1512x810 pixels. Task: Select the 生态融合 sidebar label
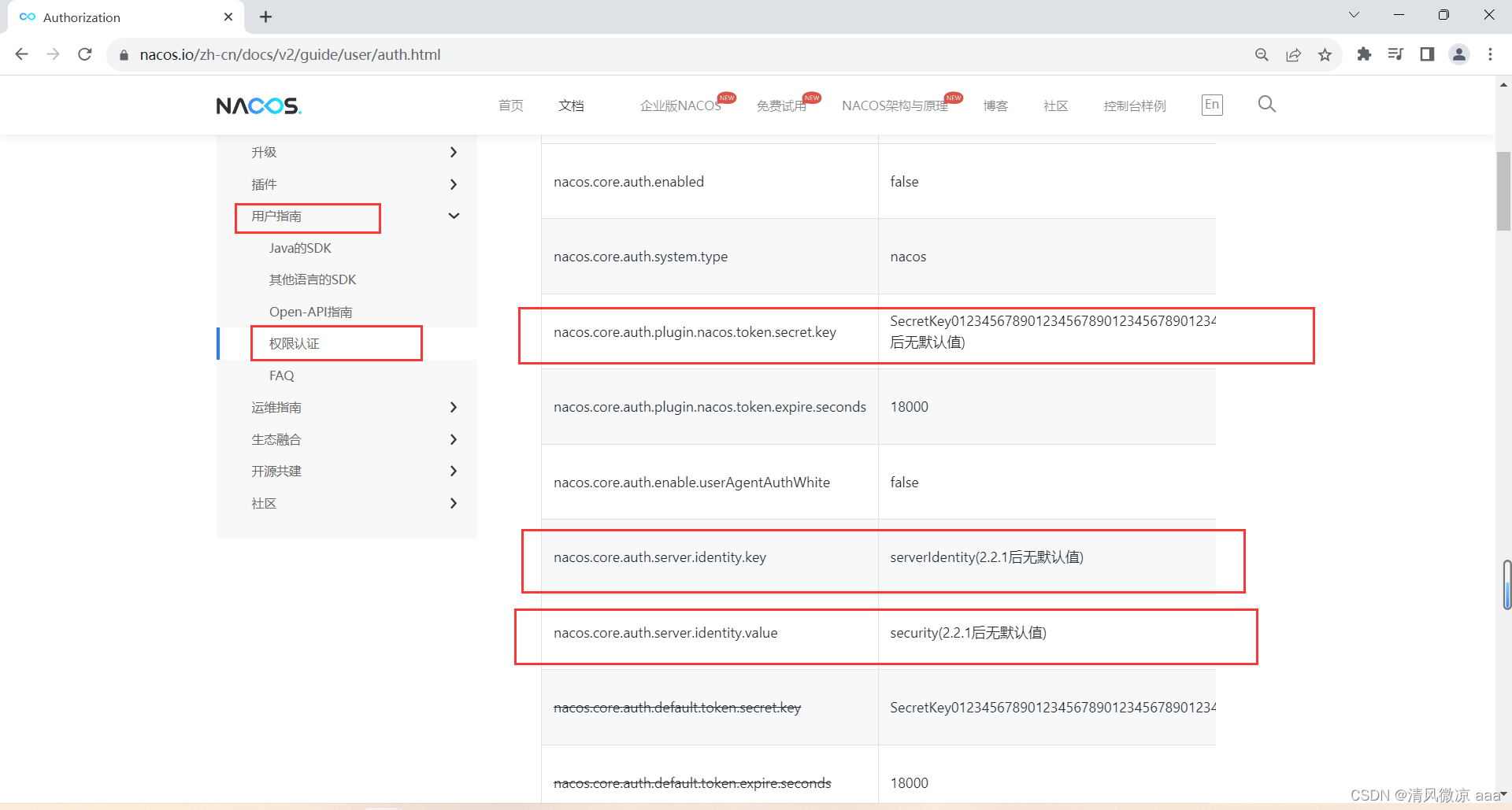(276, 439)
